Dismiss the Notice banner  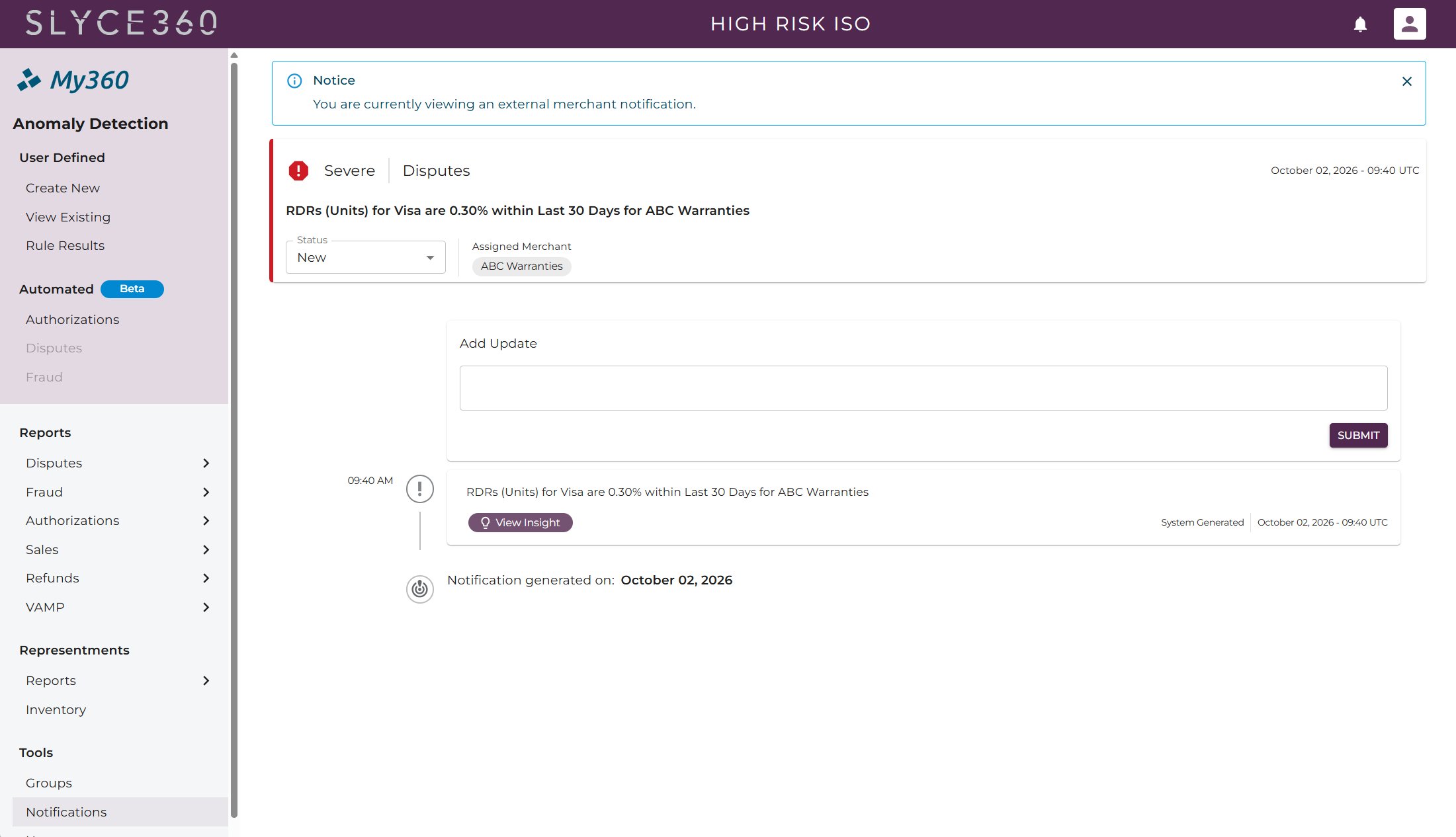coord(1407,81)
